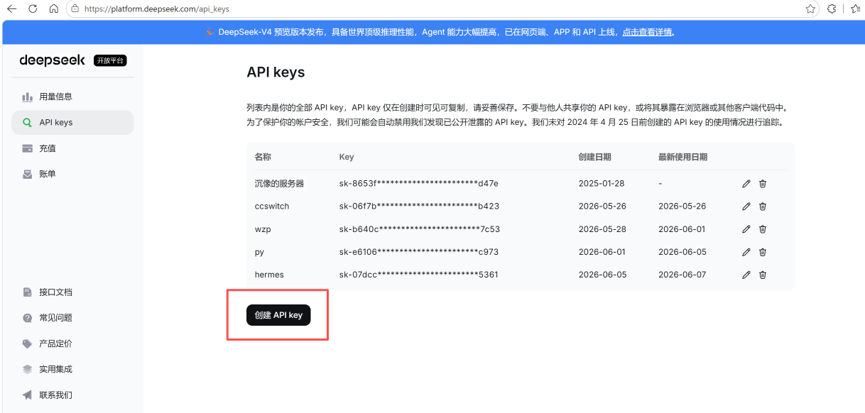
Task: Open 常见问题 FAQ
Action: (x=73, y=318)
